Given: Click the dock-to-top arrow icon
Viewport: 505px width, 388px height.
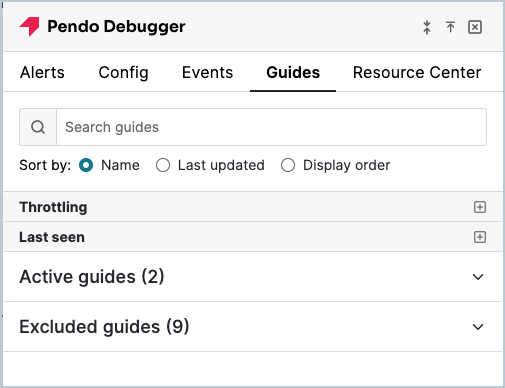Looking at the screenshot, I should [x=450, y=27].
